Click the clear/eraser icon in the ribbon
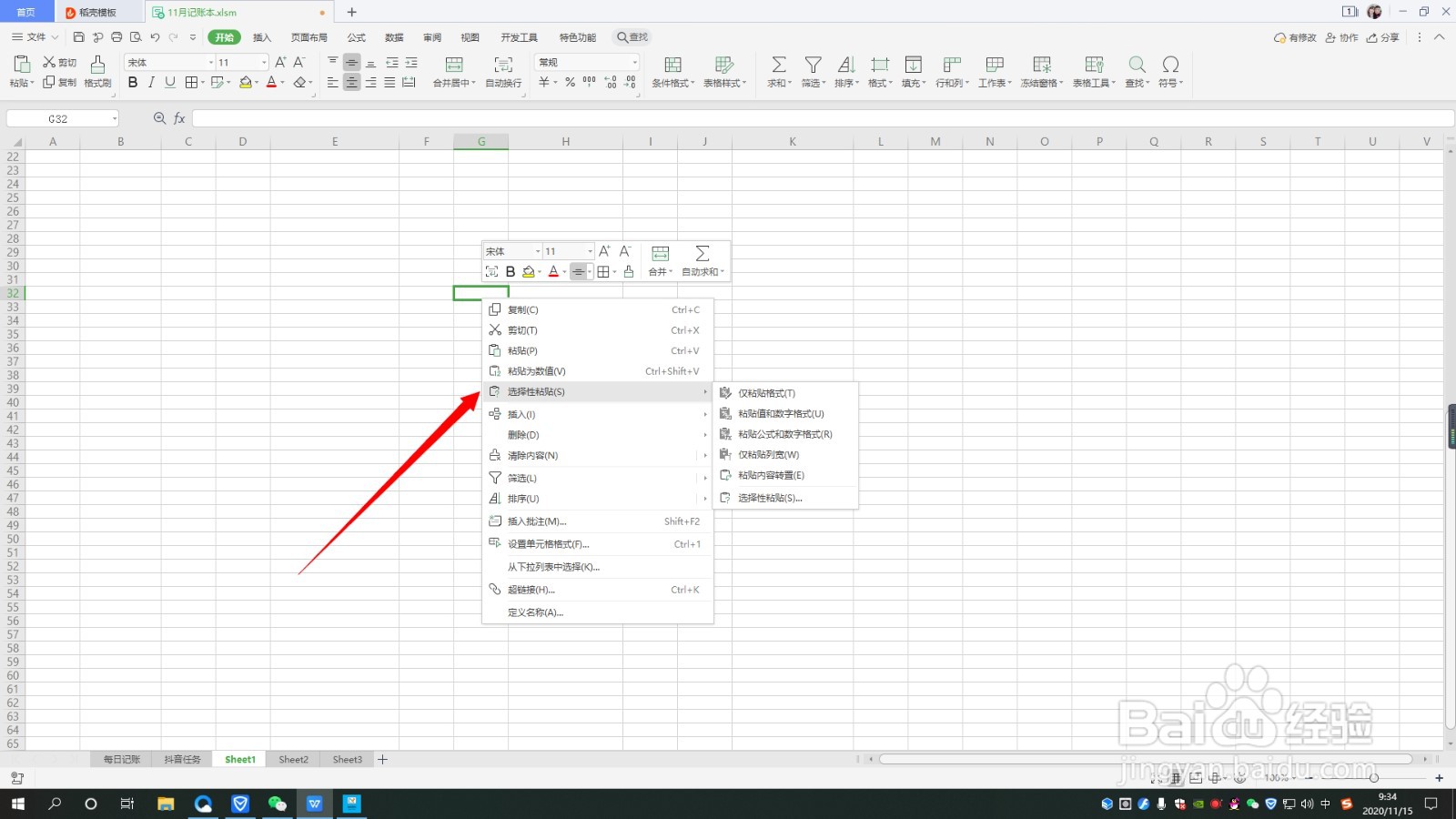Viewport: 1456px width, 819px height. 299,82
